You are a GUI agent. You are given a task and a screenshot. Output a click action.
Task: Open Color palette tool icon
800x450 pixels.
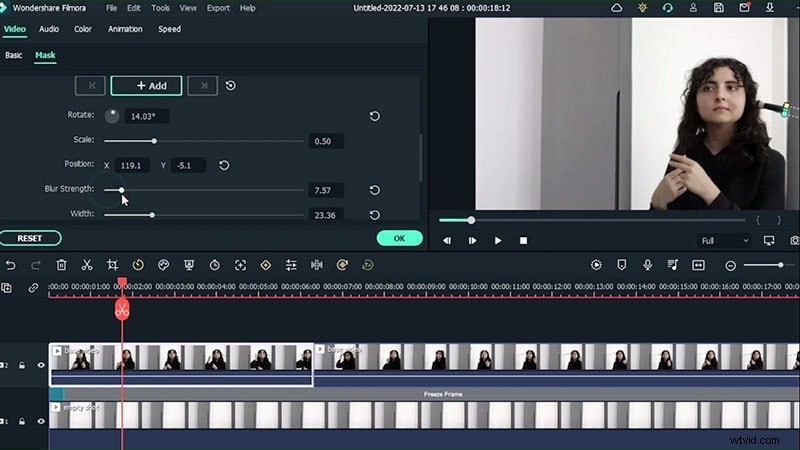point(163,265)
